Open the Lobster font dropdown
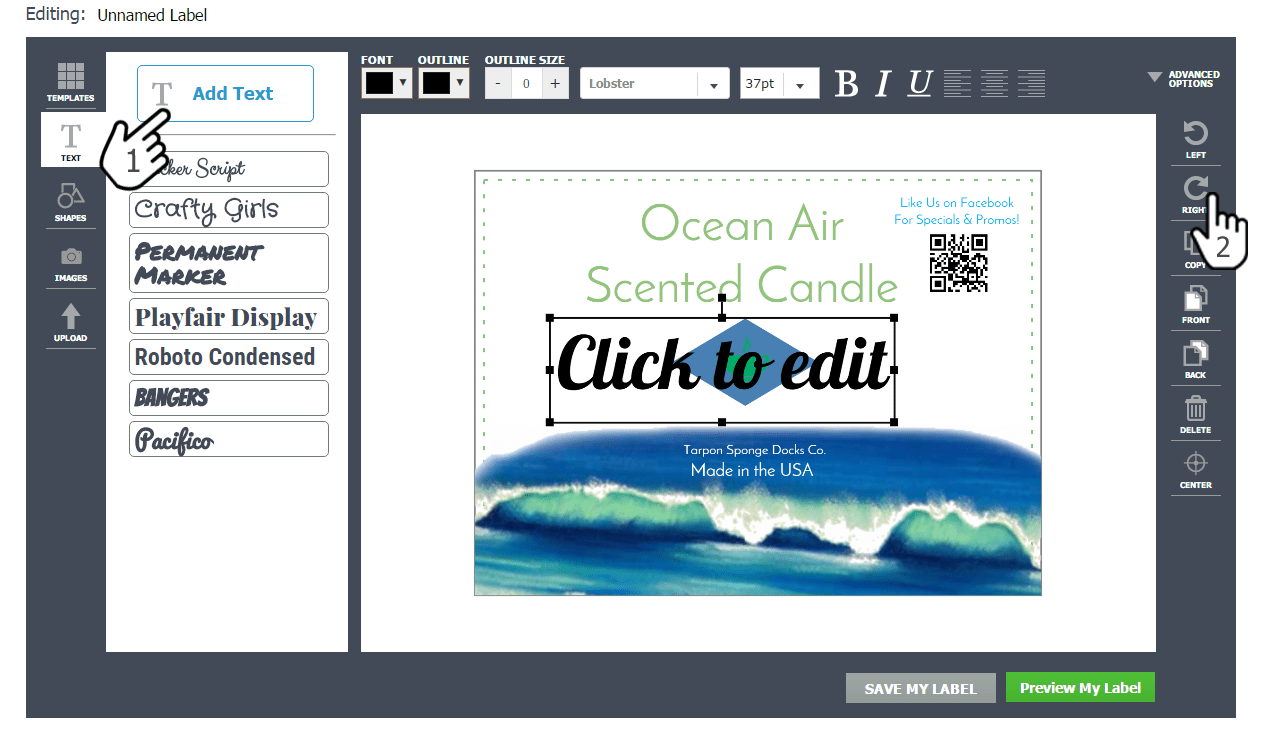Viewport: 1268px width, 734px height. click(712, 83)
